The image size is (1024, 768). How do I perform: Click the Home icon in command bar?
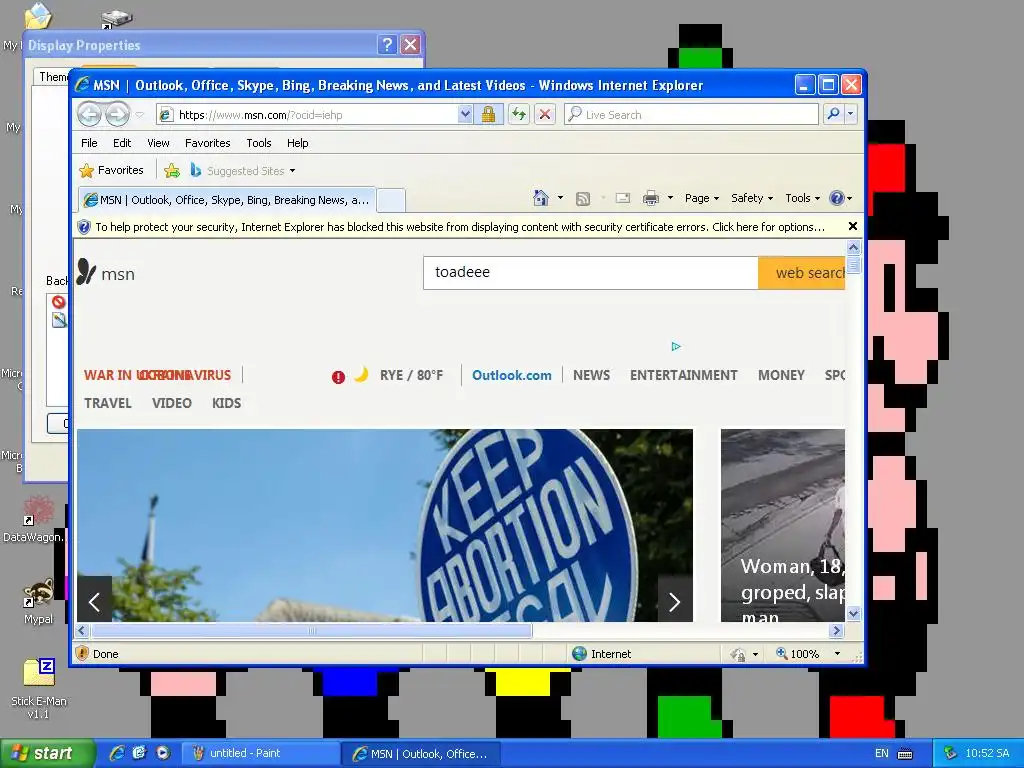point(541,198)
